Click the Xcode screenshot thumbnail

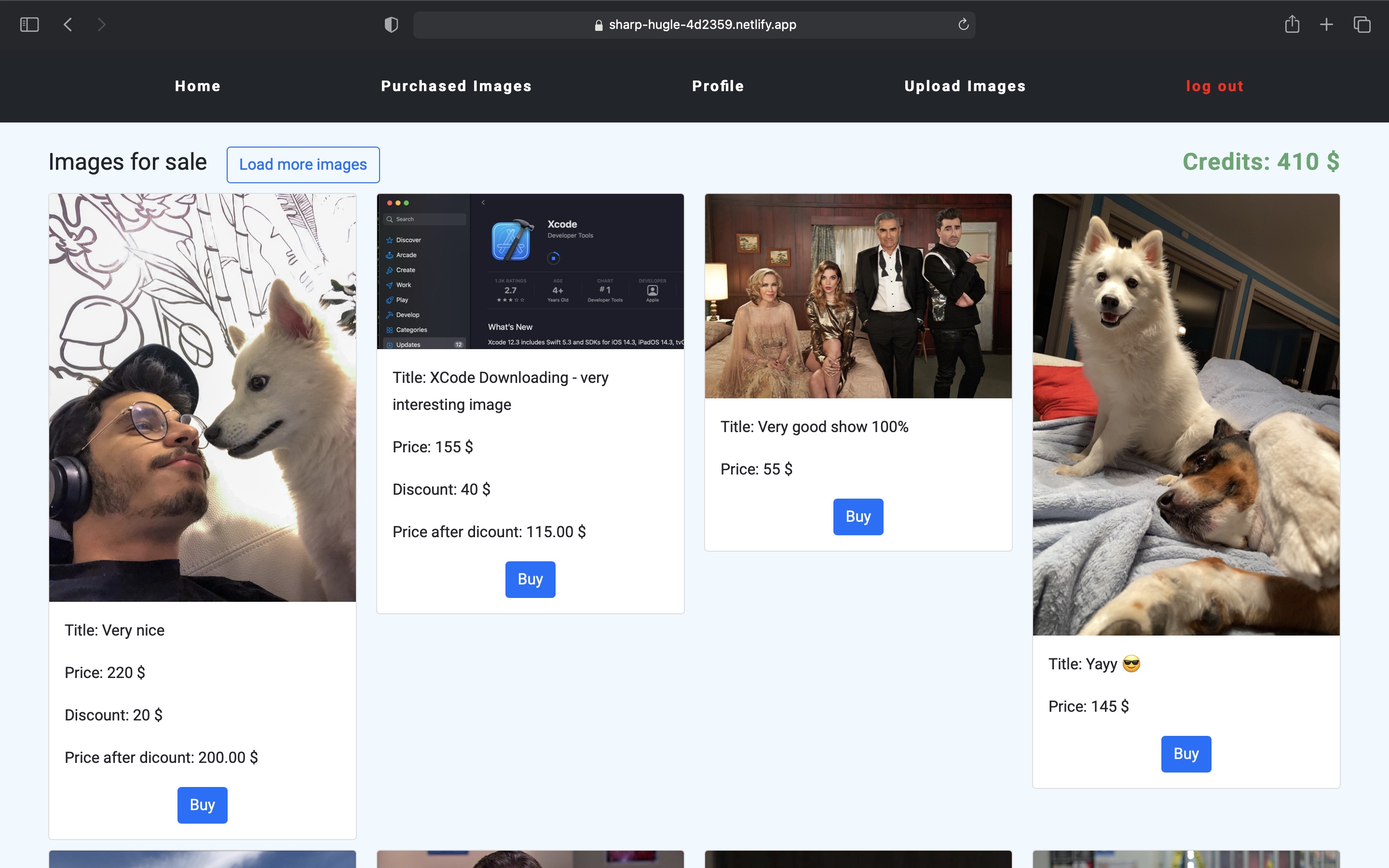tap(530, 271)
